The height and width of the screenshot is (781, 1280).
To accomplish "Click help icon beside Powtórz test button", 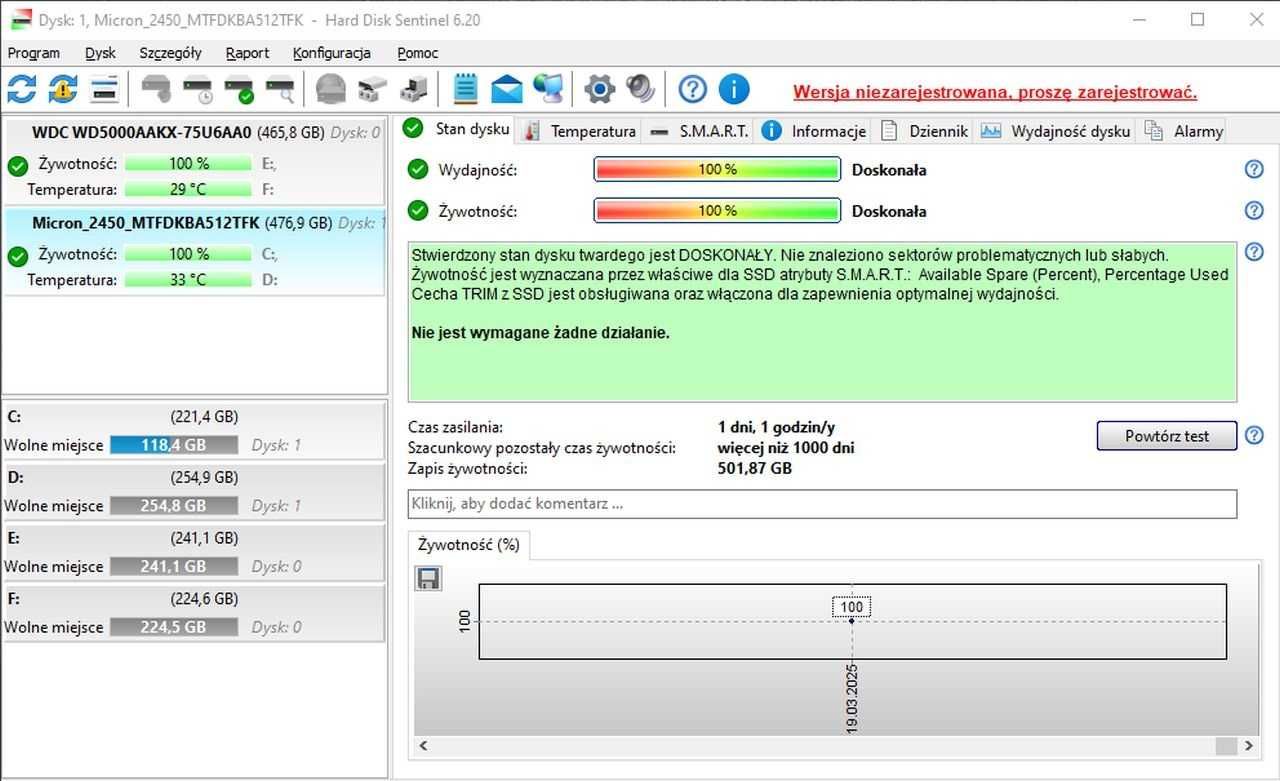I will pos(1254,435).
